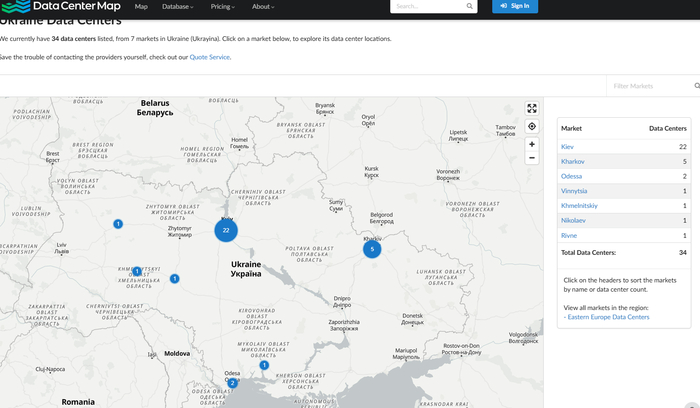Click the Kharkiv cluster marker 5
The width and height of the screenshot is (700, 408).
pyautogui.click(x=372, y=249)
